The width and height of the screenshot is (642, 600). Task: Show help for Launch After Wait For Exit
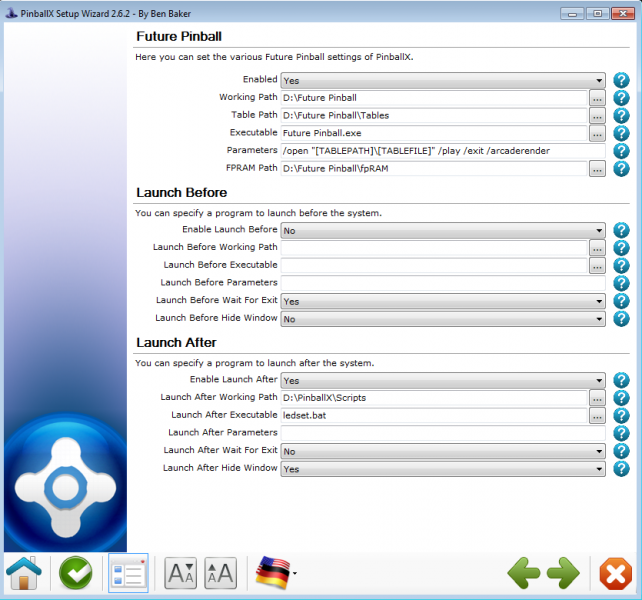[621, 451]
